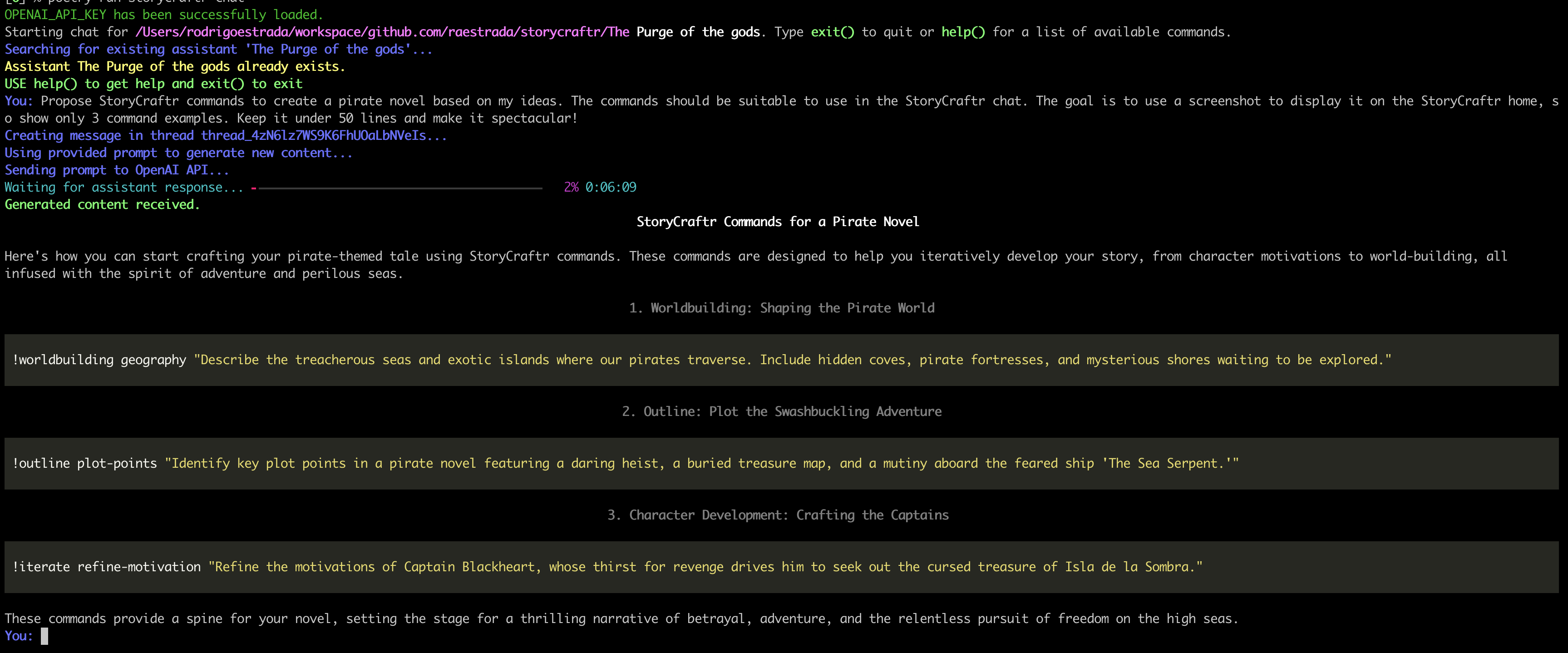The image size is (1568, 653).
Task: Click the '!worldbuilding geography' command line
Action: click(782, 360)
